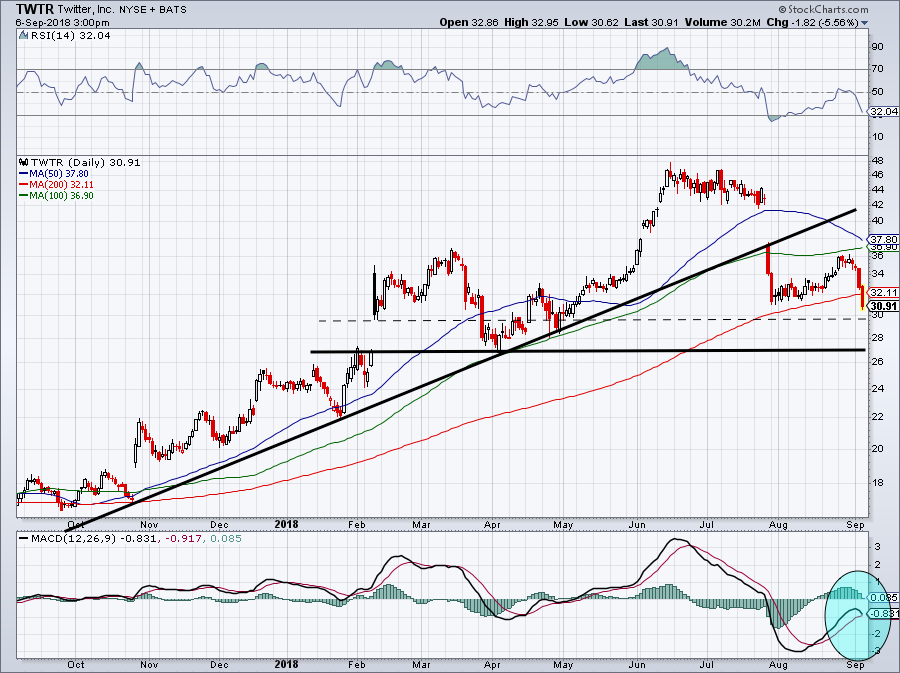Click the candlestick icon beside TWTR (Daily)
Viewport: 900px width, 673px height.
click(x=24, y=162)
